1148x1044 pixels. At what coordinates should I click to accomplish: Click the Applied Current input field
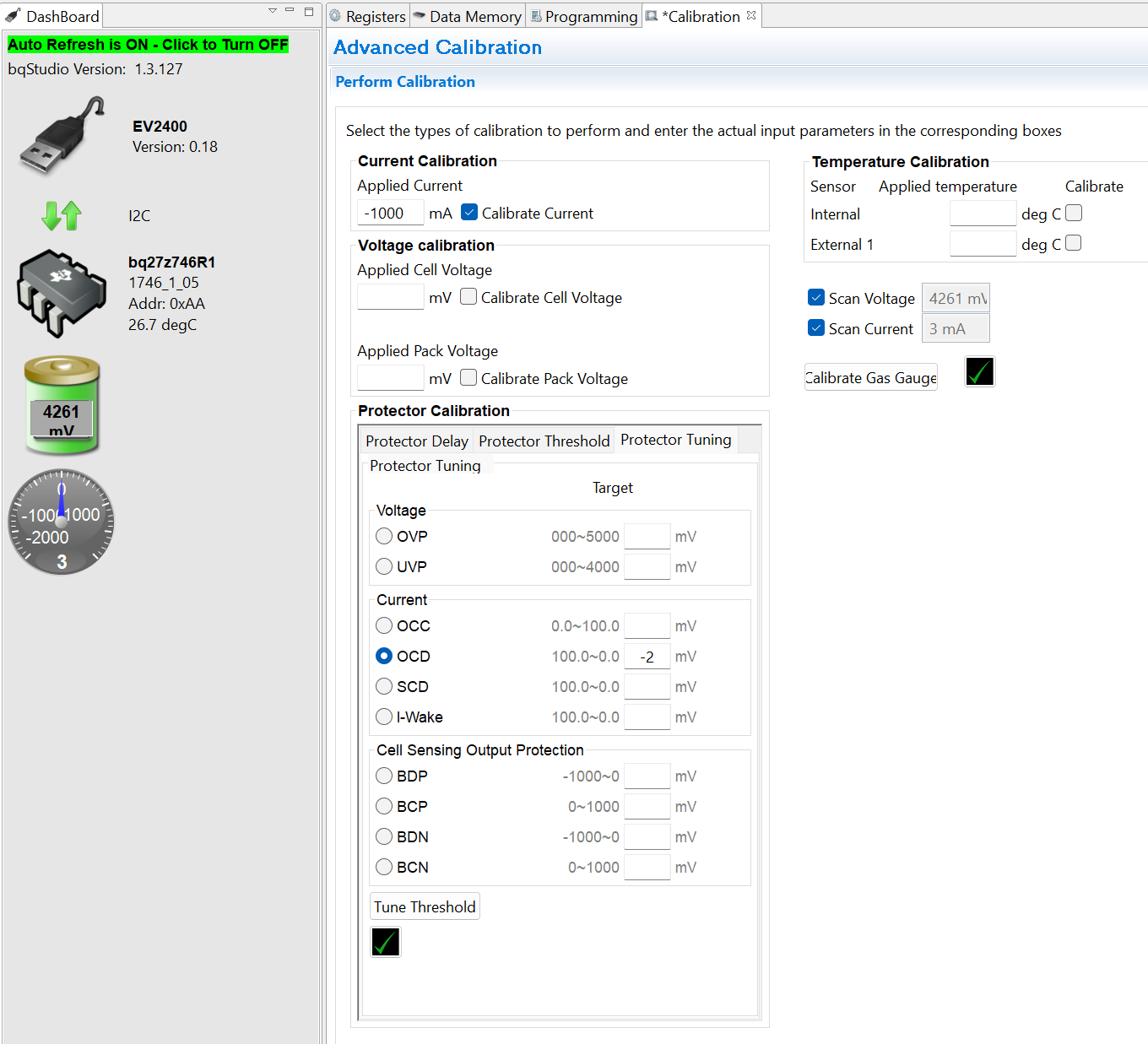pyautogui.click(x=390, y=213)
